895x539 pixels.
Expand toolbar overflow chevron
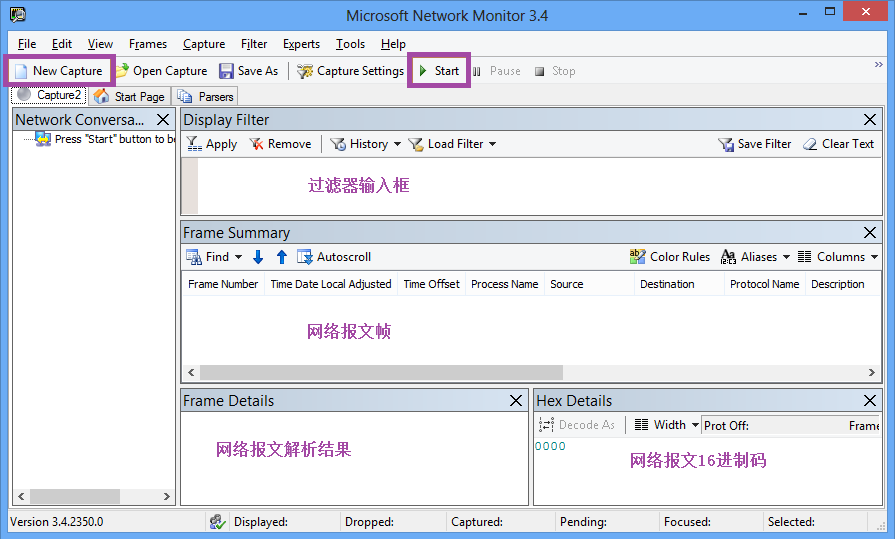tap(878, 65)
